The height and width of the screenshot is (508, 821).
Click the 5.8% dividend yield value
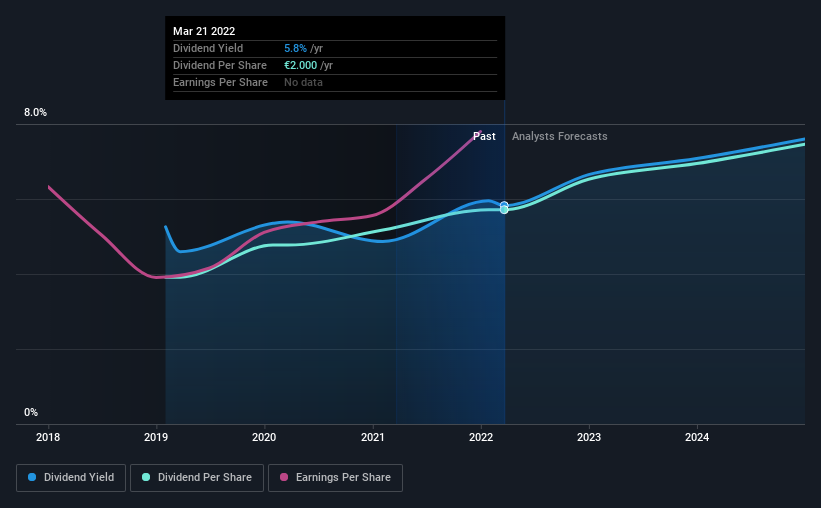(x=295, y=48)
